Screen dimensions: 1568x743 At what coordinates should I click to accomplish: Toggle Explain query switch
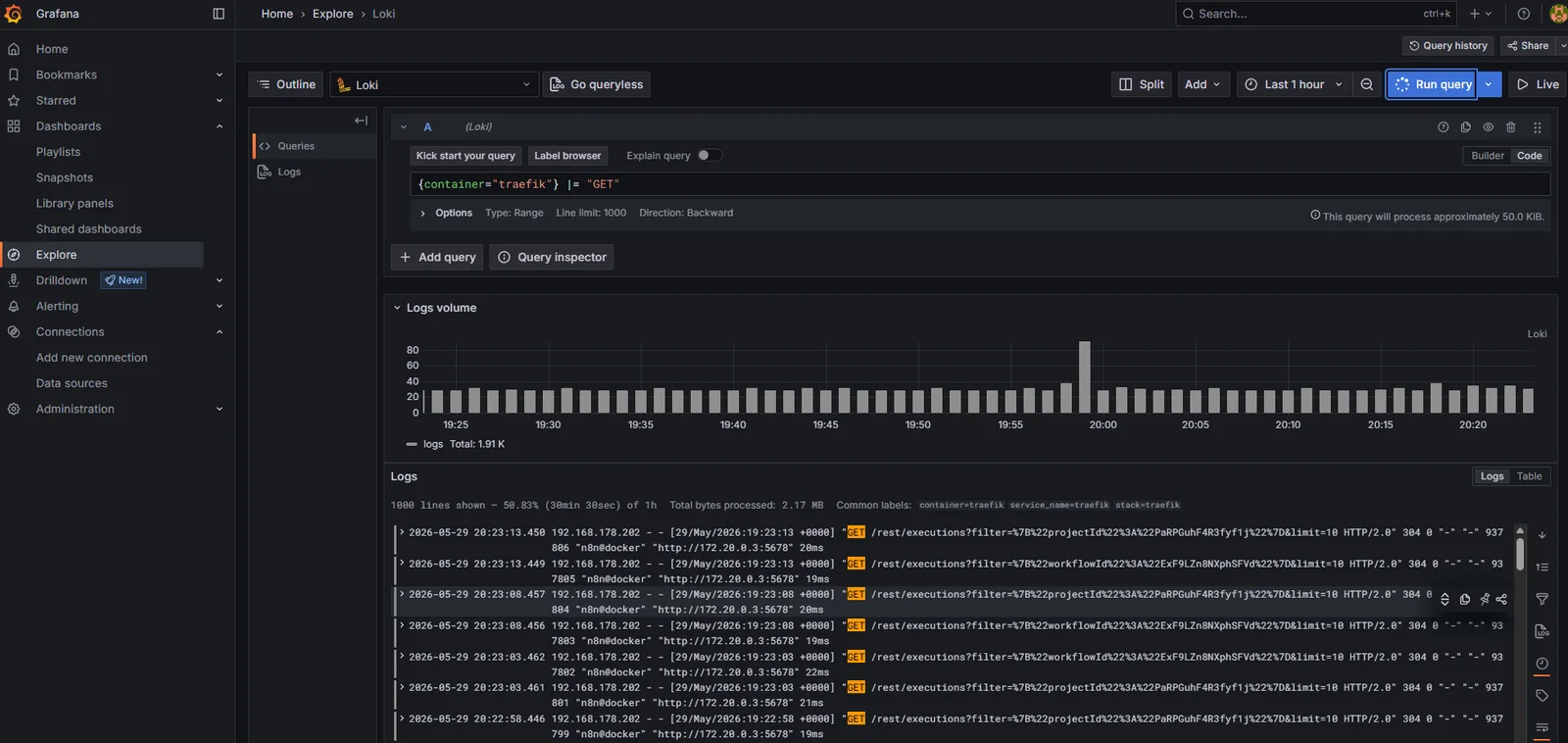pos(709,155)
